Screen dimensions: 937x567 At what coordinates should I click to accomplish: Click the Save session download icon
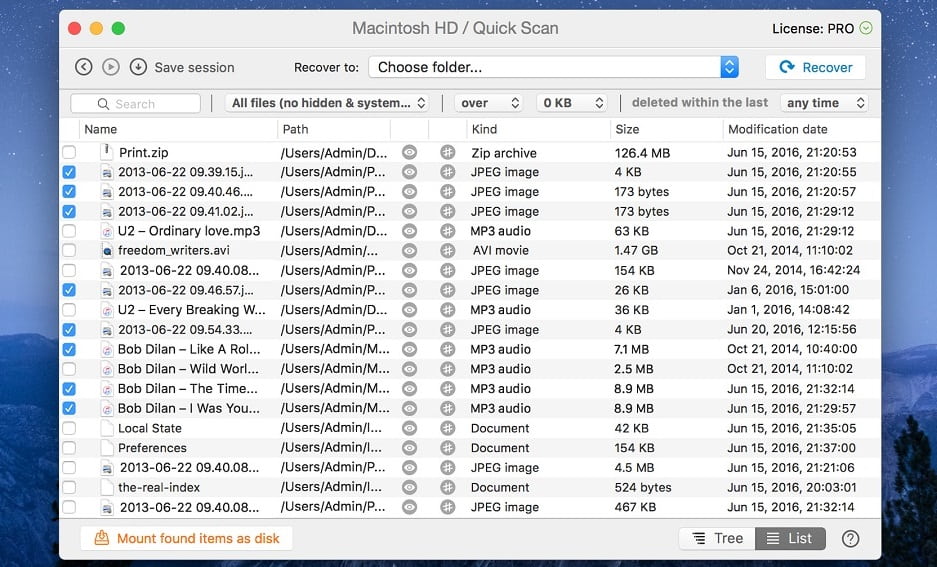click(x=138, y=67)
